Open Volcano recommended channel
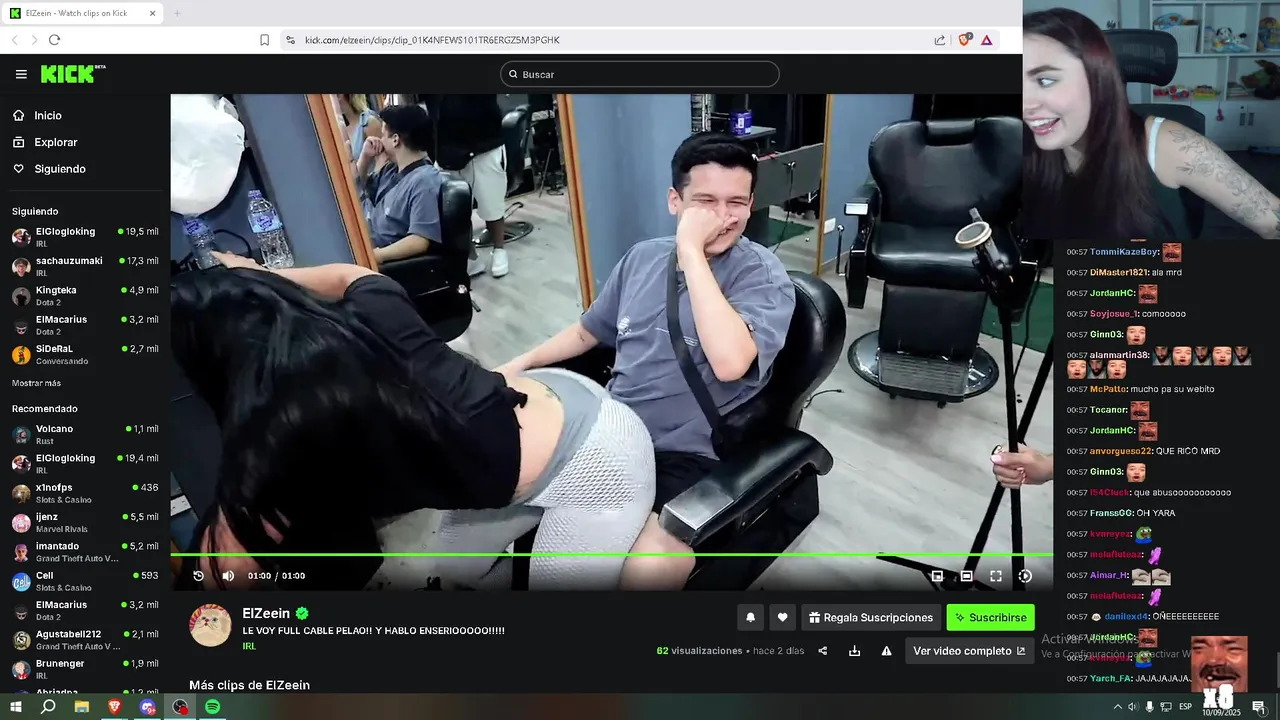Viewport: 1280px width, 720px height. 85,434
